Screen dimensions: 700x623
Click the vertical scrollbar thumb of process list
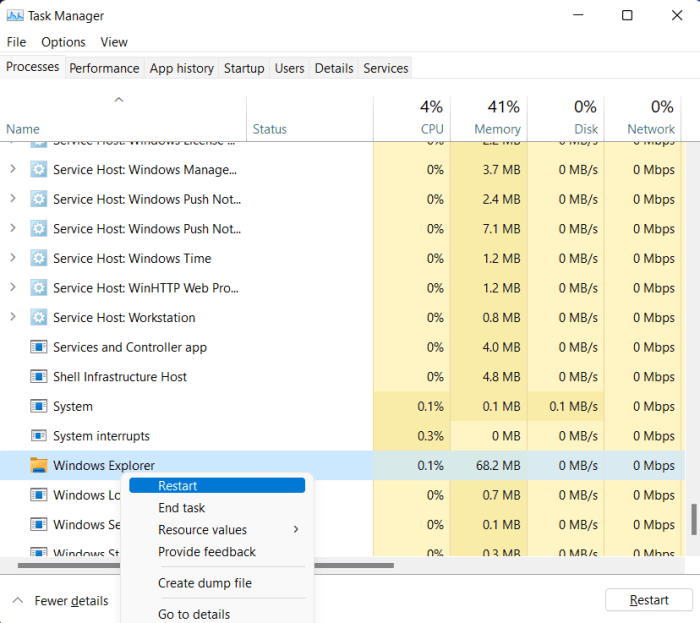pyautogui.click(x=694, y=519)
